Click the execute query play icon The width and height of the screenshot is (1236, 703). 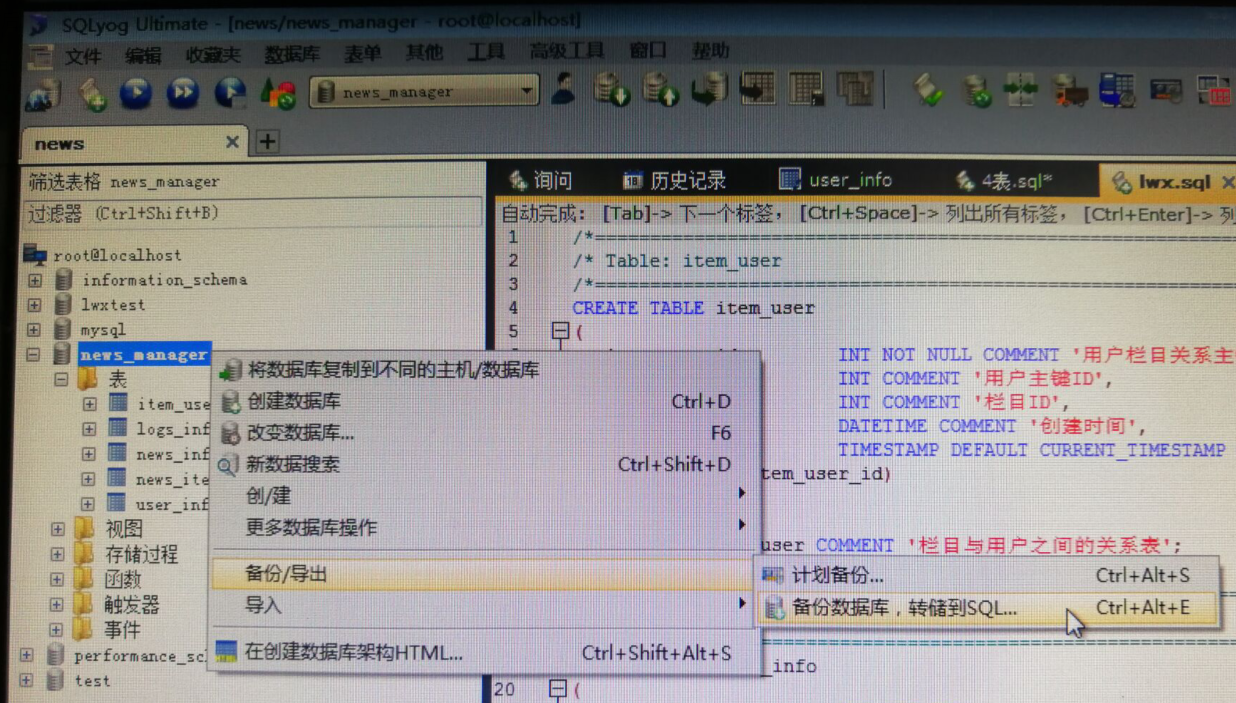click(x=137, y=93)
